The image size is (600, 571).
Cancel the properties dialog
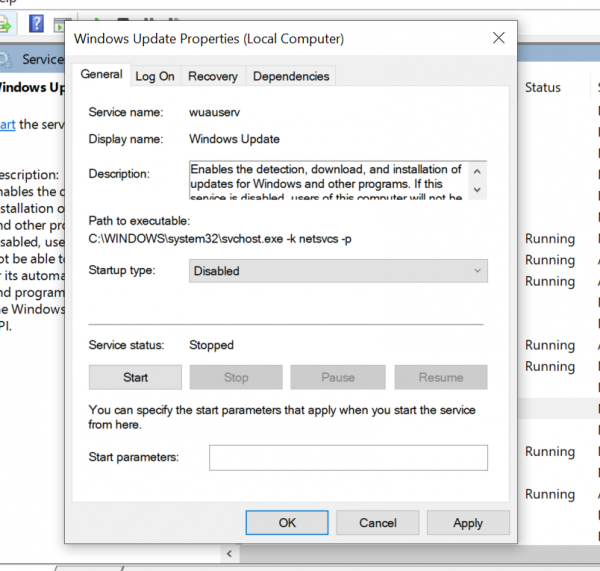coord(377,522)
